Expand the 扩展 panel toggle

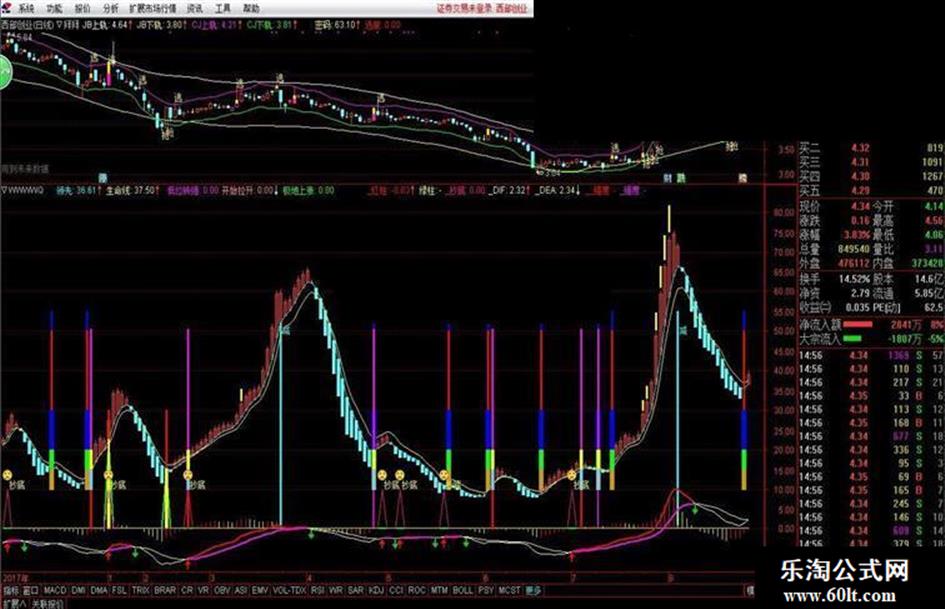[14, 604]
